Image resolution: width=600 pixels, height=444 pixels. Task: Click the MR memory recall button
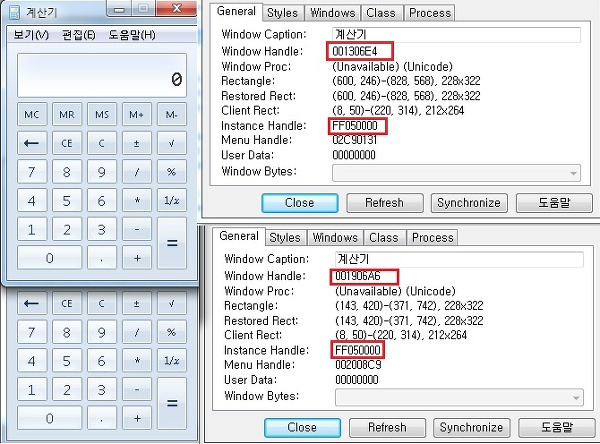[x=67, y=114]
